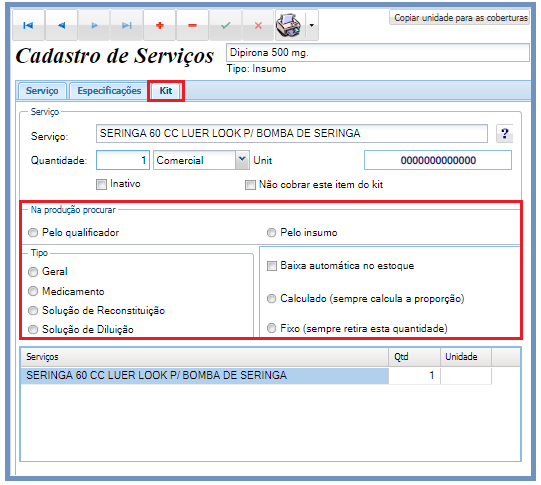Switch to the Especificações tab
The width and height of the screenshot is (541, 485).
tap(109, 91)
